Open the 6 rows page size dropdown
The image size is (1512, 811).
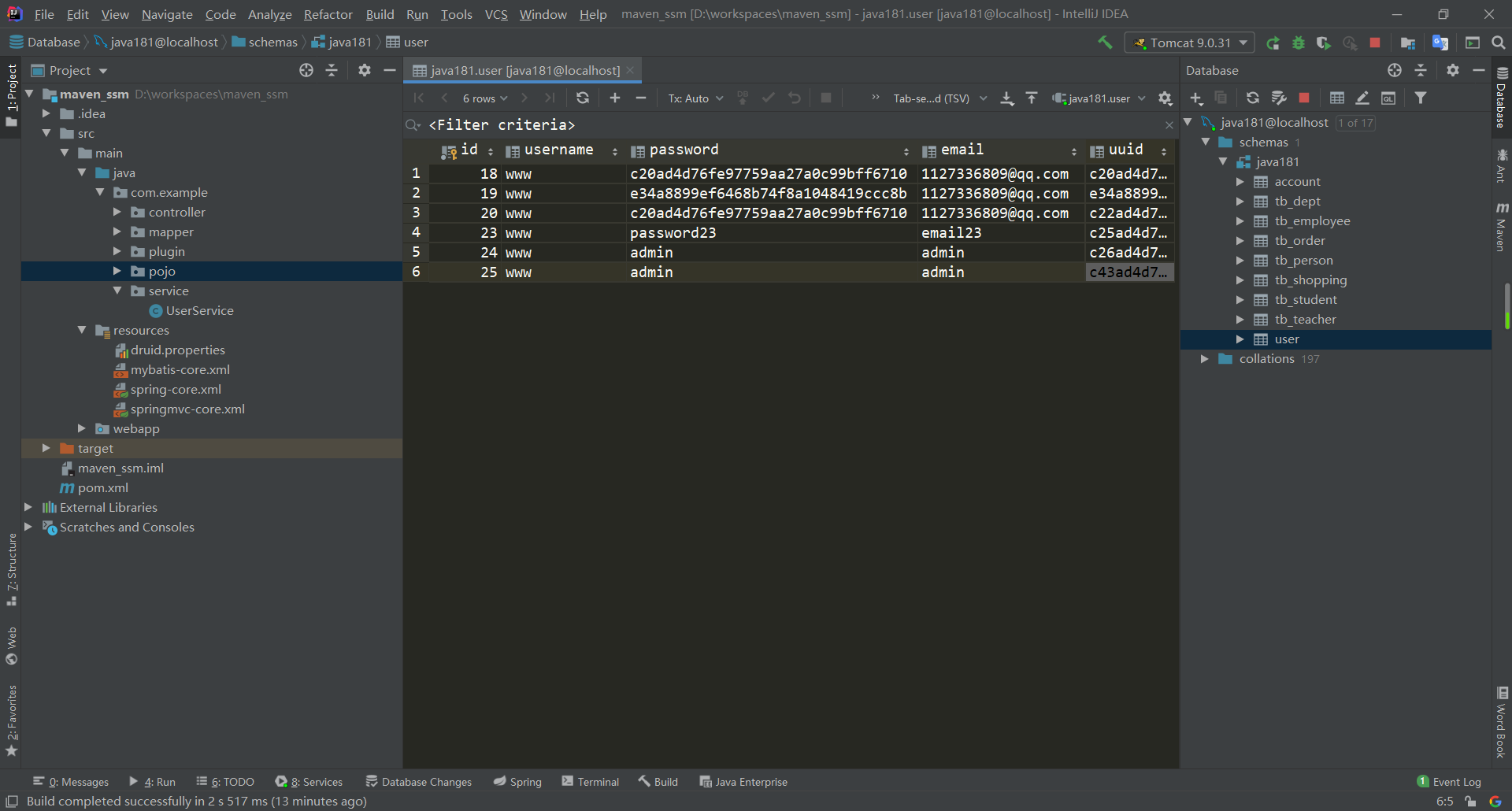click(484, 98)
